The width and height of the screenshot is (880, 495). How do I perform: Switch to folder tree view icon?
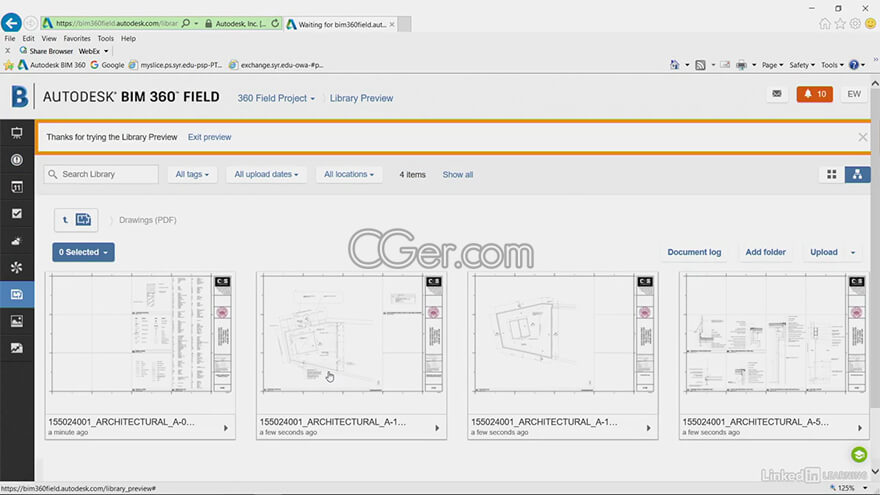pos(857,175)
